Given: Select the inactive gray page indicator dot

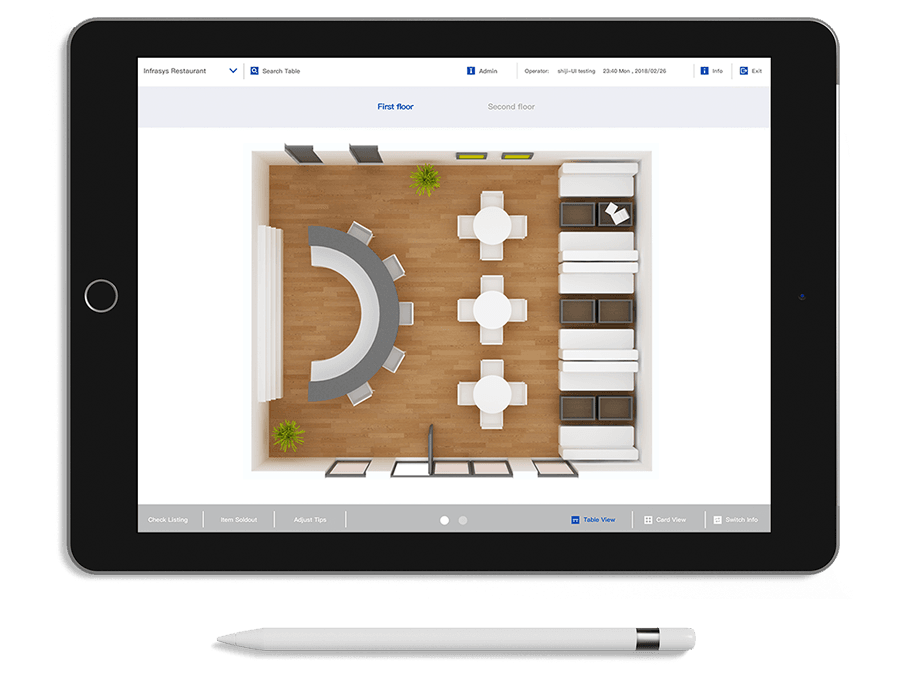Looking at the screenshot, I should pyautogui.click(x=462, y=520).
